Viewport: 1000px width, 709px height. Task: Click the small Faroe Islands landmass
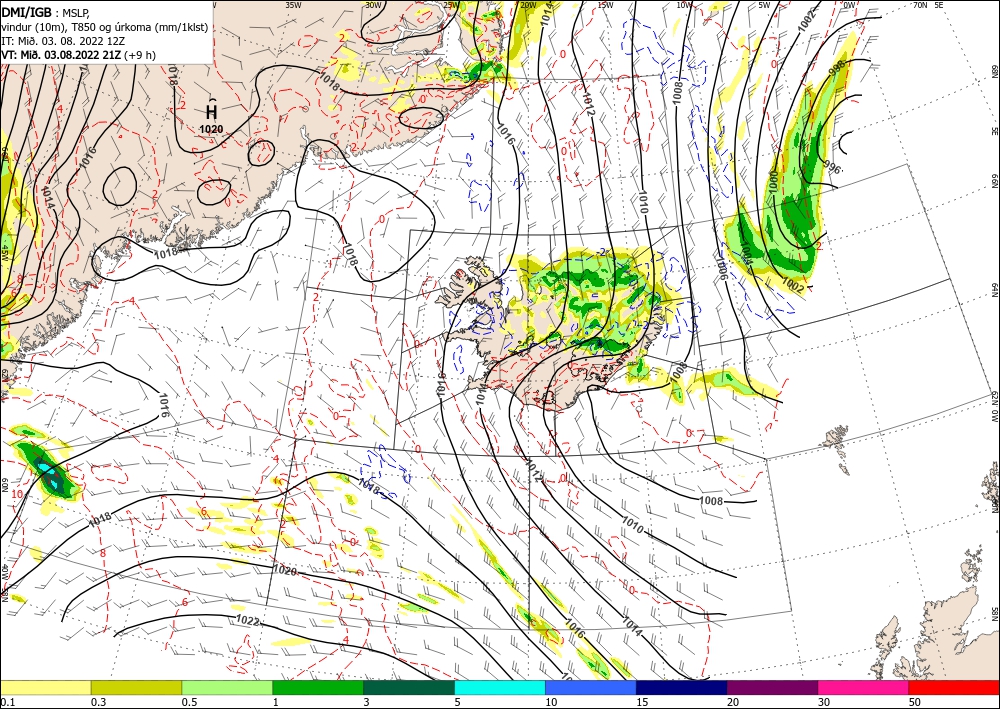tap(836, 439)
